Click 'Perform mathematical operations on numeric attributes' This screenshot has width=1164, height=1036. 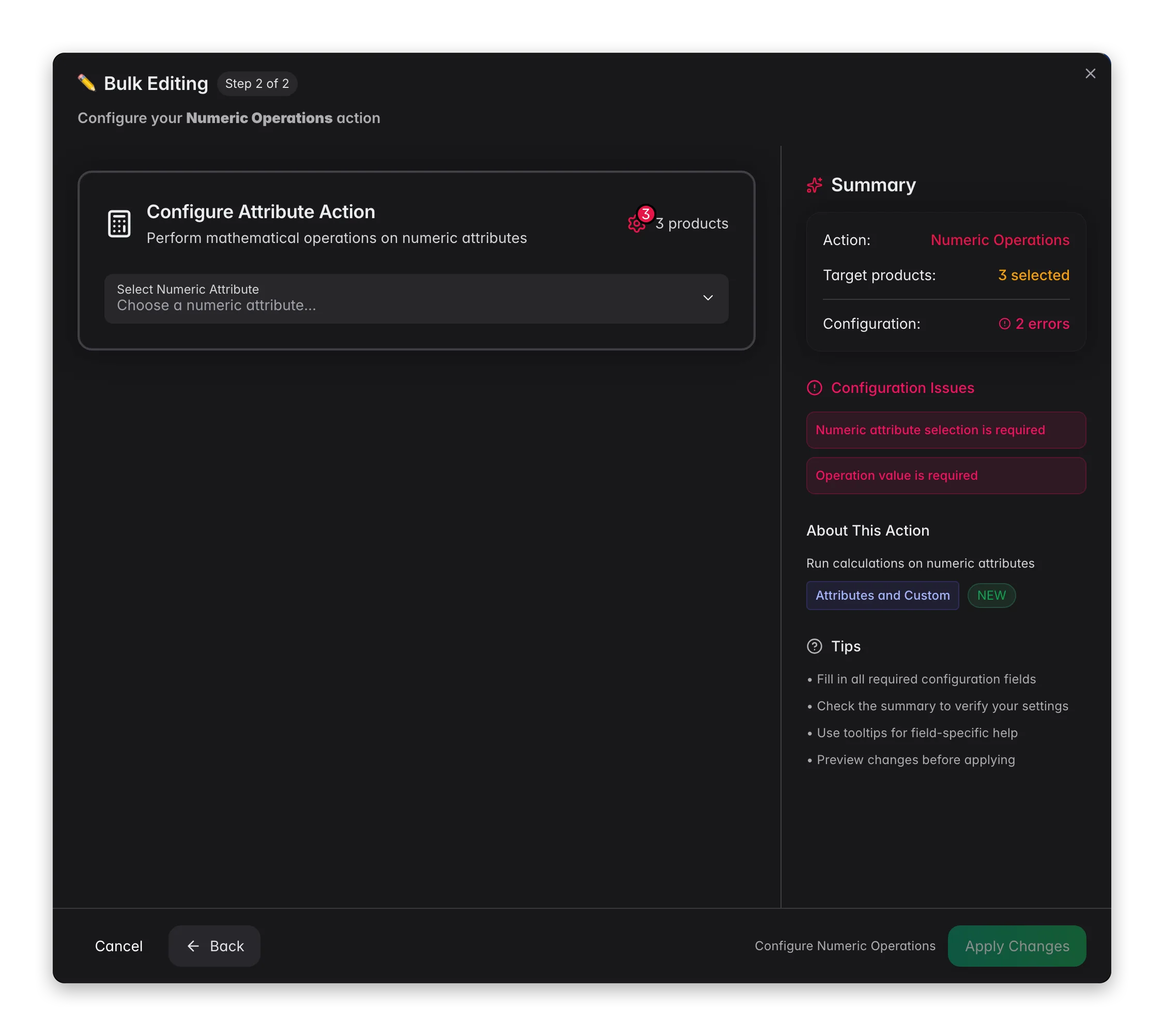tap(336, 238)
